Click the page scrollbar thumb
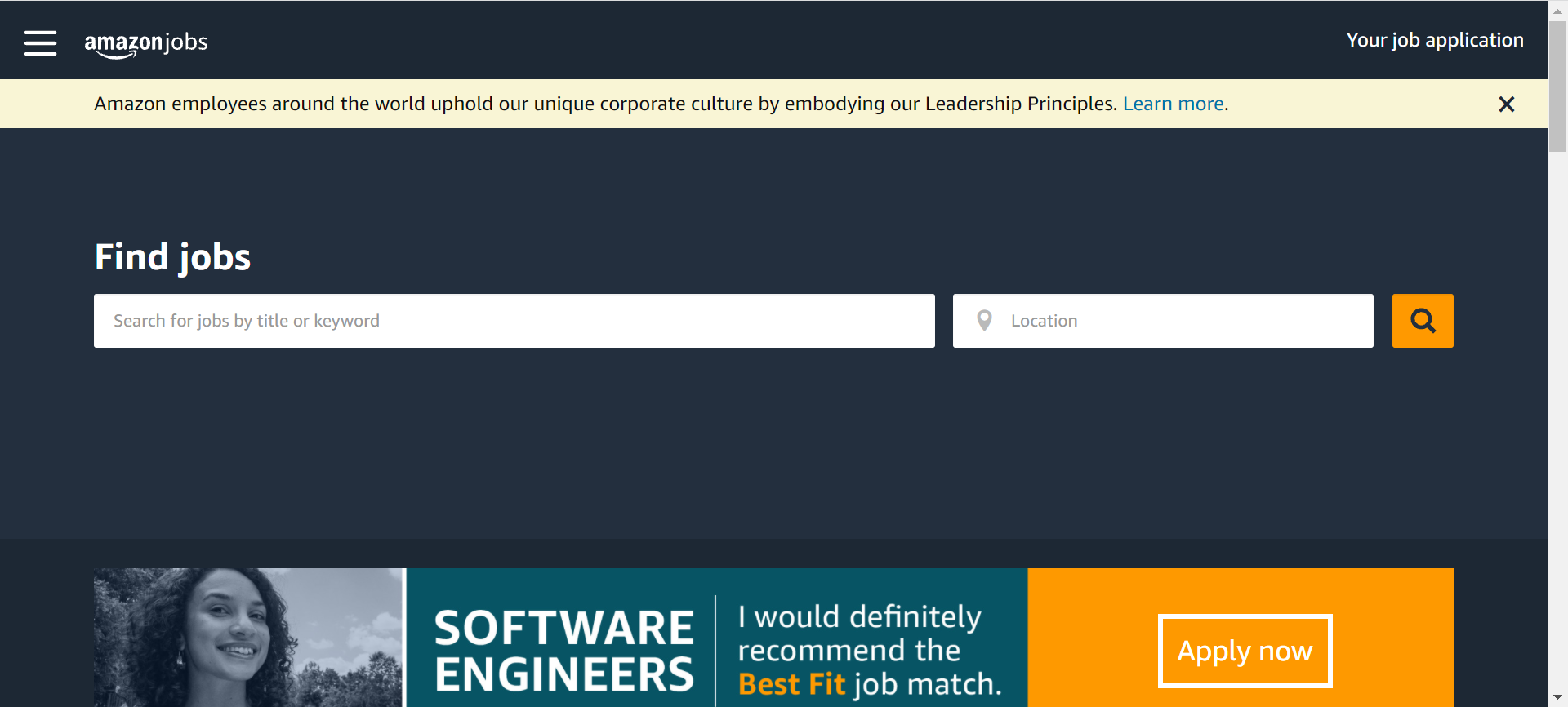1568x707 pixels. pyautogui.click(x=1557, y=86)
